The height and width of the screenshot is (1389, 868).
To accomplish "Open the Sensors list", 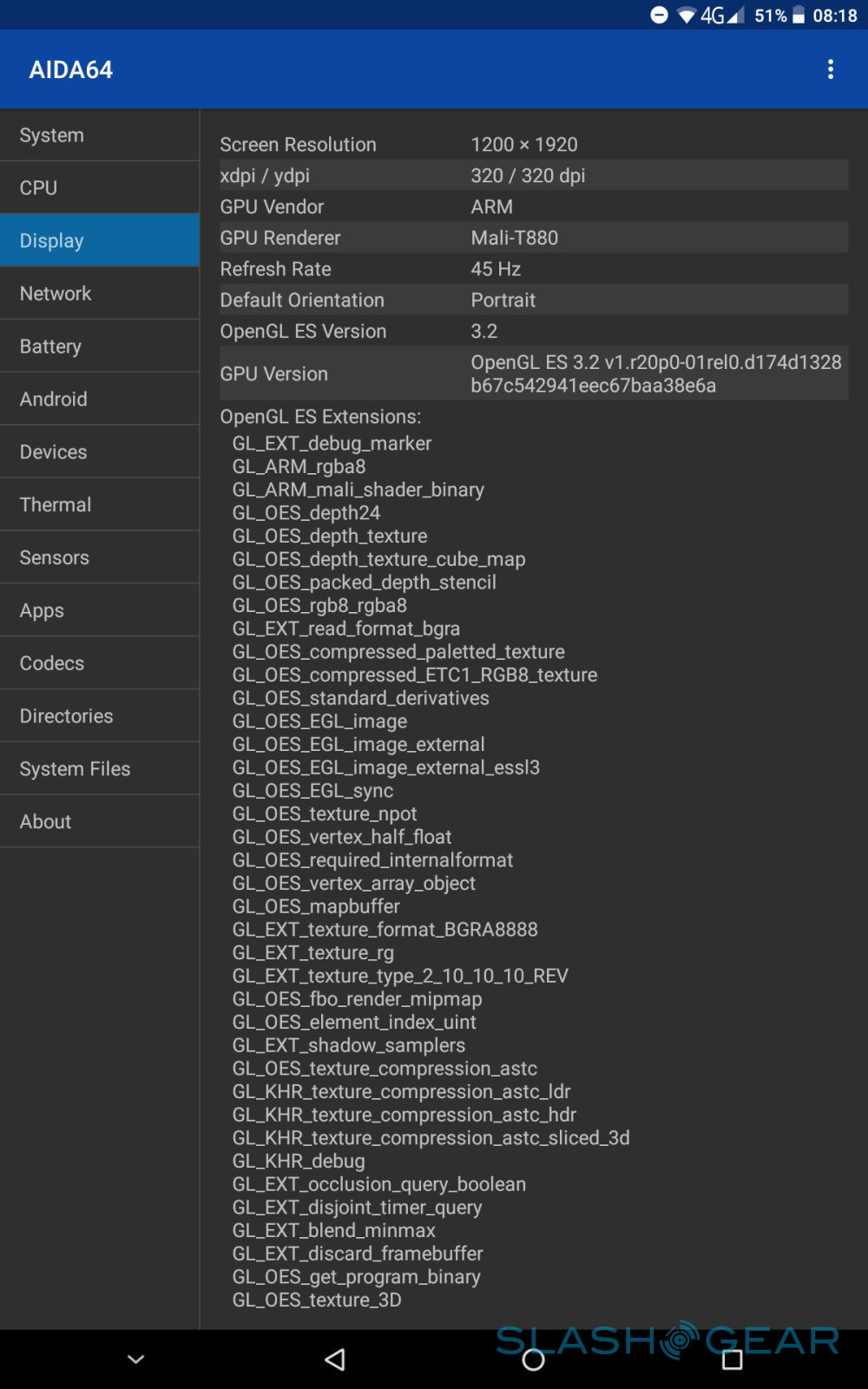I will point(100,557).
